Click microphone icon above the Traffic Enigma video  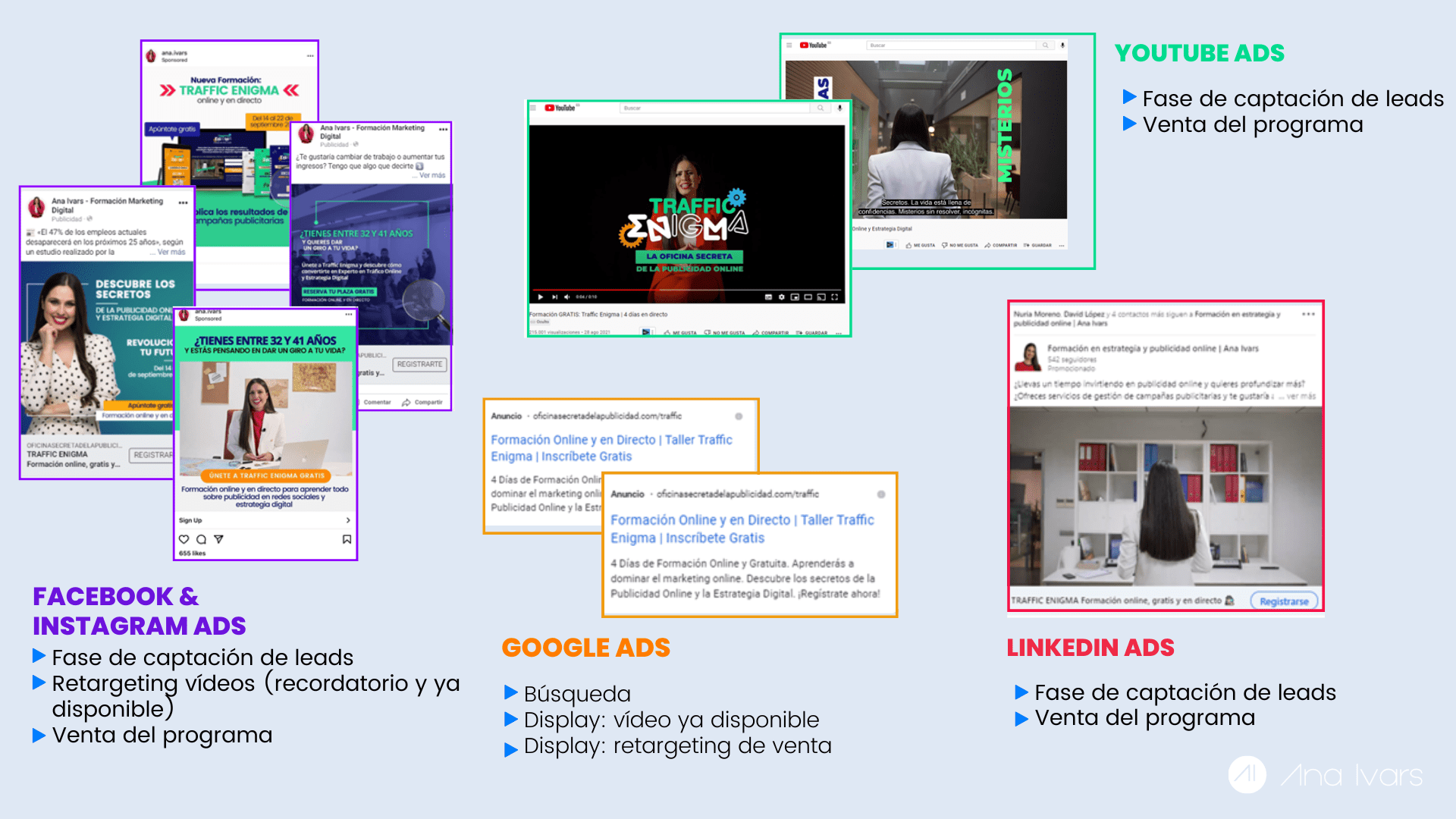pos(839,108)
